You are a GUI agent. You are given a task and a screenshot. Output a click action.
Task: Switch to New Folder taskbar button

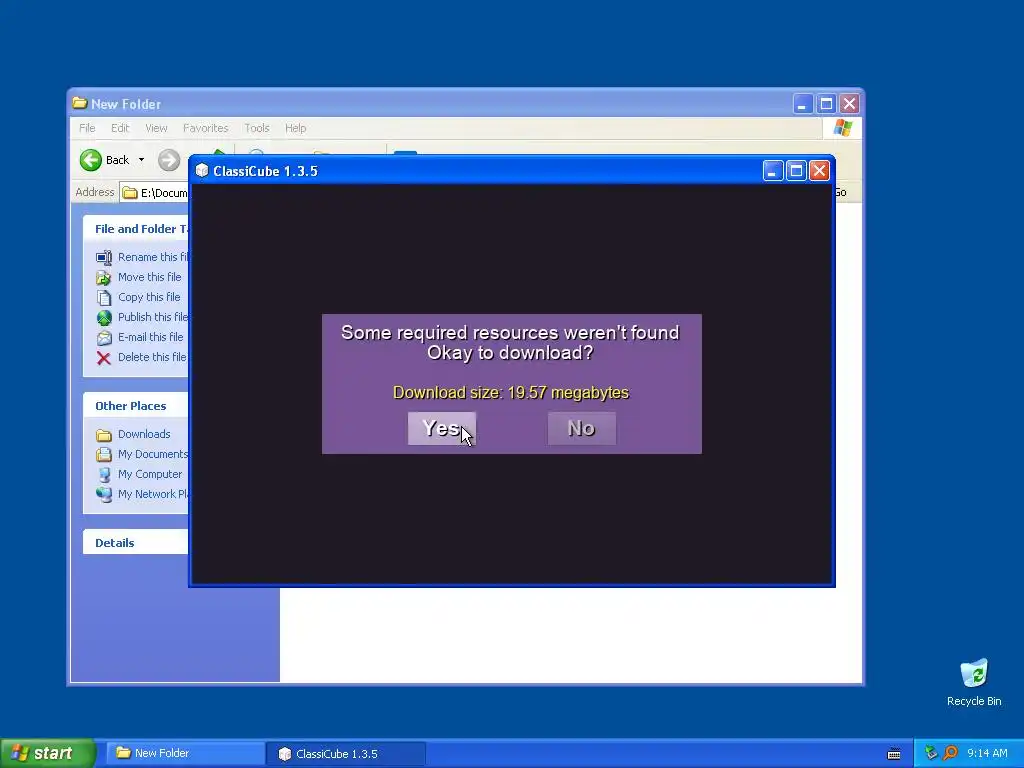[185, 754]
